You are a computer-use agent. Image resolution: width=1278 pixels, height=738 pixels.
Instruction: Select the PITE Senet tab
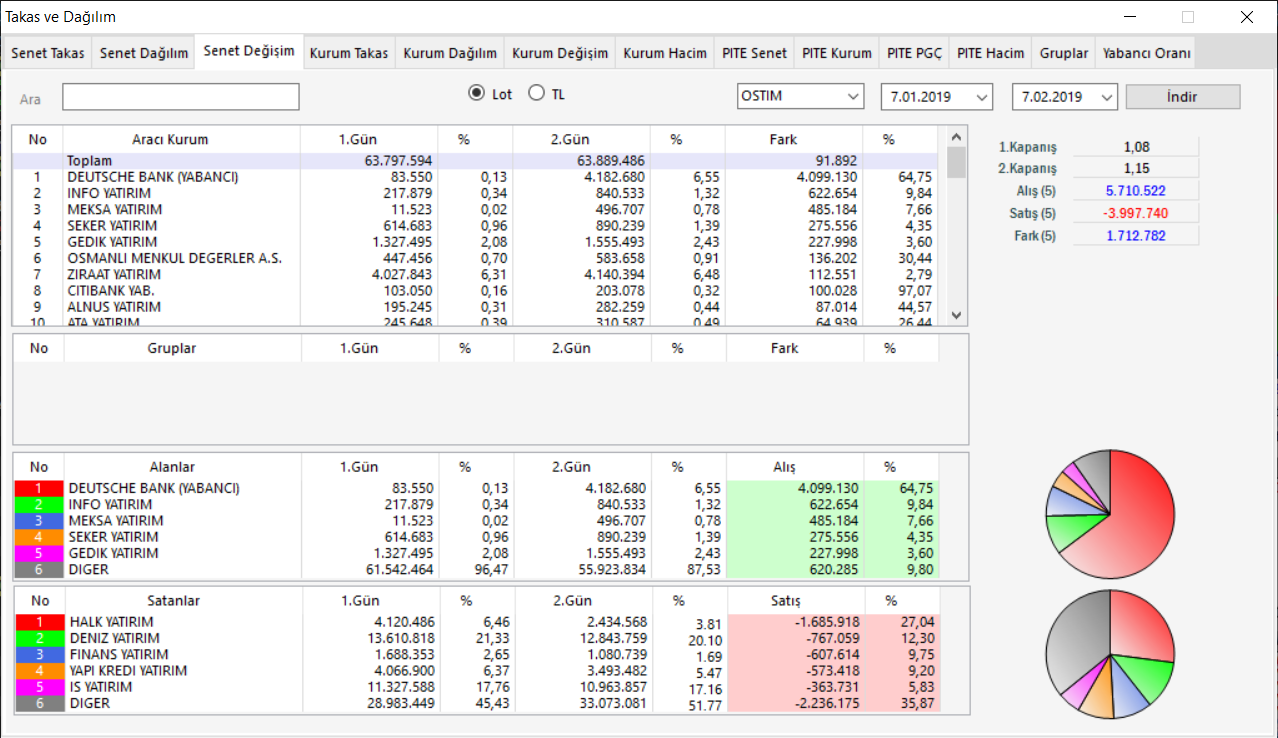click(x=755, y=53)
